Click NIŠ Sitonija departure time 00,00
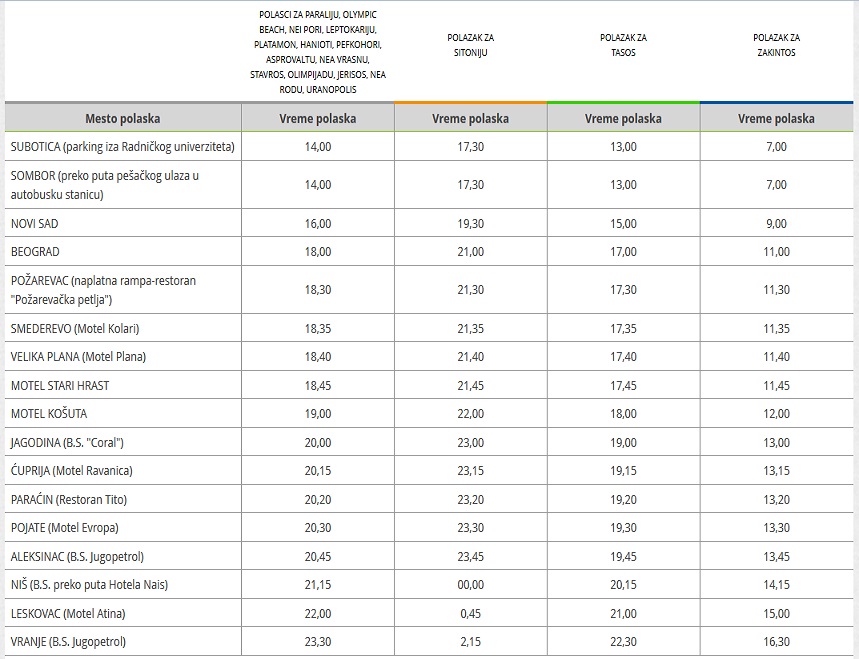Screen dimensions: 859x659 [x=471, y=585]
